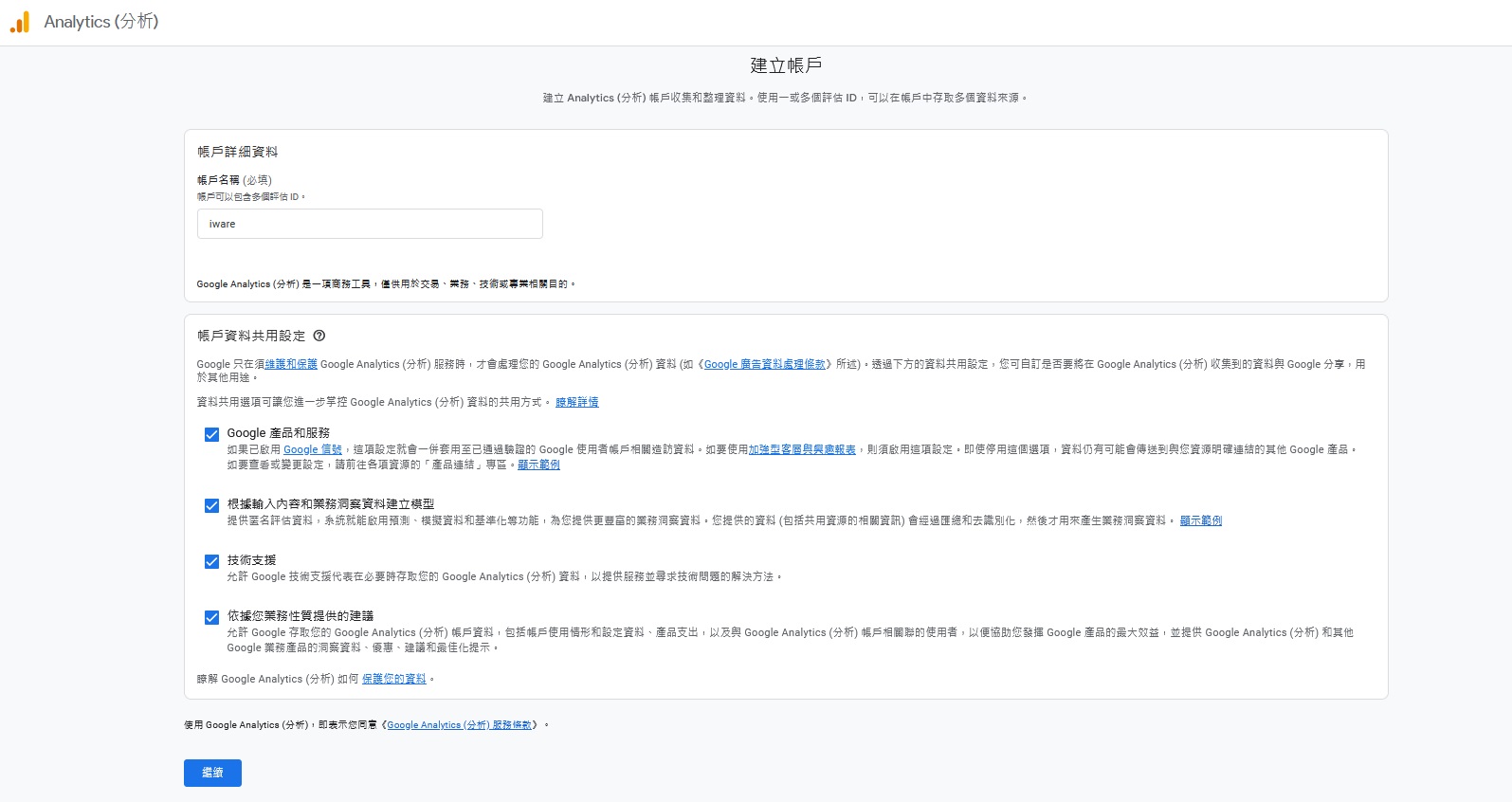Image resolution: width=1512 pixels, height=802 pixels.
Task: Focus the 帳戶名稱 input field containing iware
Action: tap(370, 224)
